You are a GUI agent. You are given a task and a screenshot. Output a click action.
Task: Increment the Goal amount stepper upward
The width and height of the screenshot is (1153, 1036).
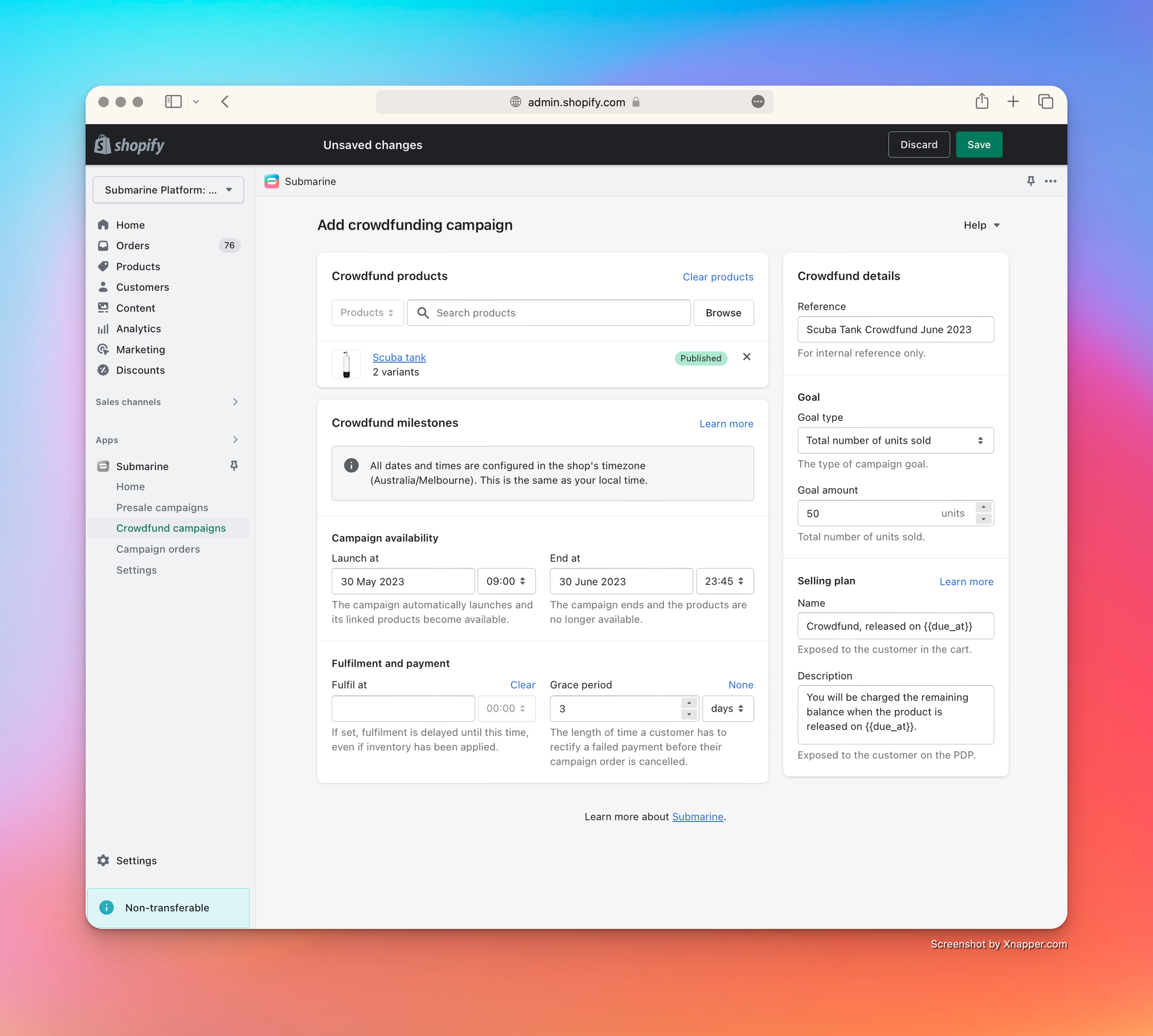pyautogui.click(x=984, y=507)
